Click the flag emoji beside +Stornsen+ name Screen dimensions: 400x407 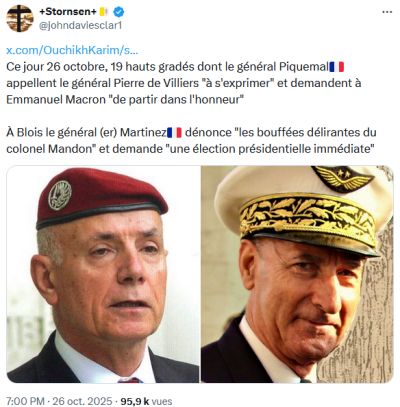point(104,12)
